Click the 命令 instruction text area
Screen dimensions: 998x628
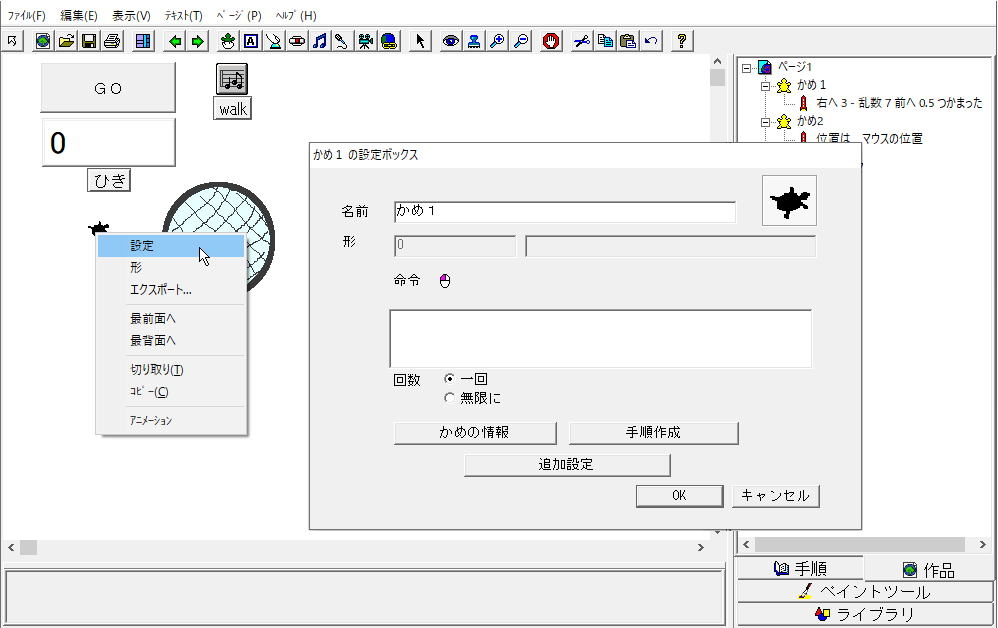coord(600,339)
